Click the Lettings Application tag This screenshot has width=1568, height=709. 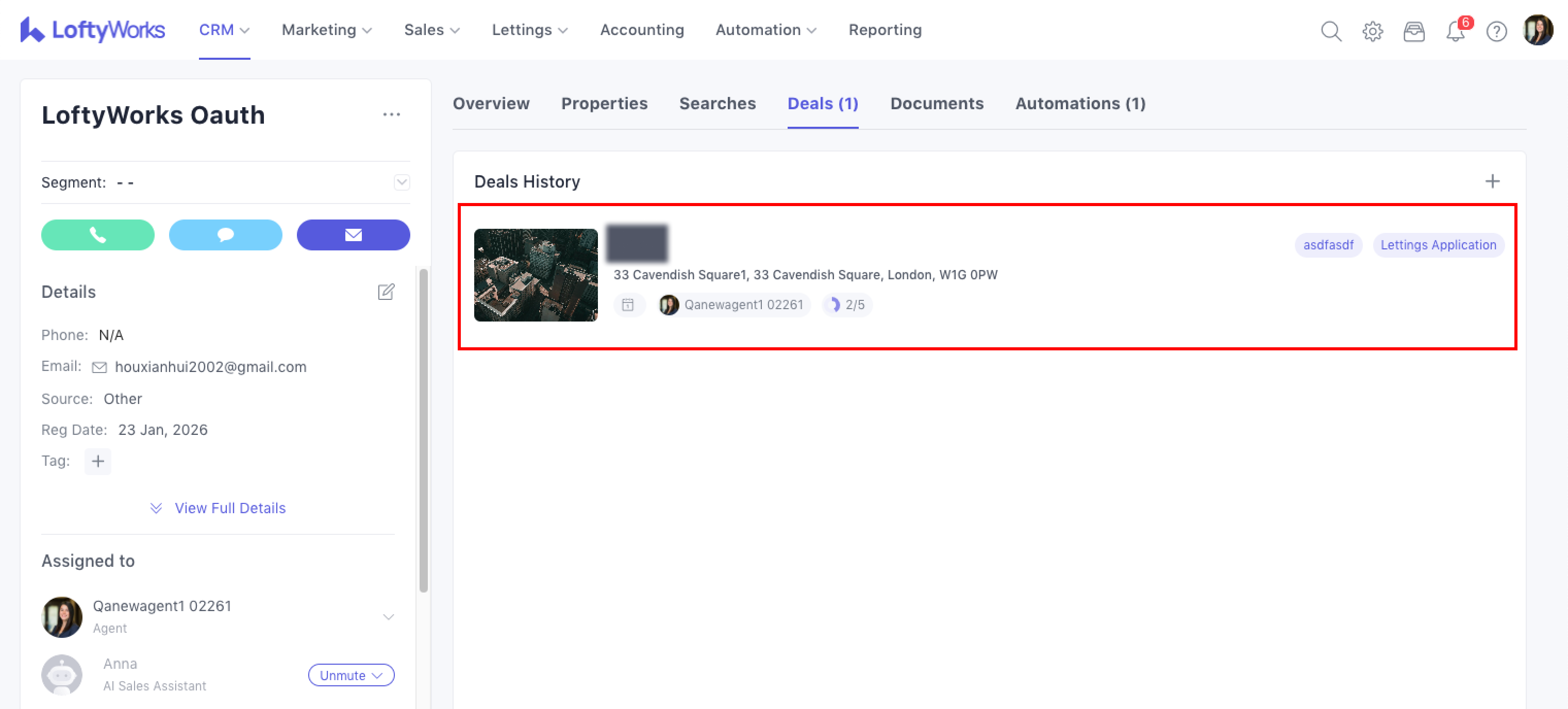click(1438, 245)
